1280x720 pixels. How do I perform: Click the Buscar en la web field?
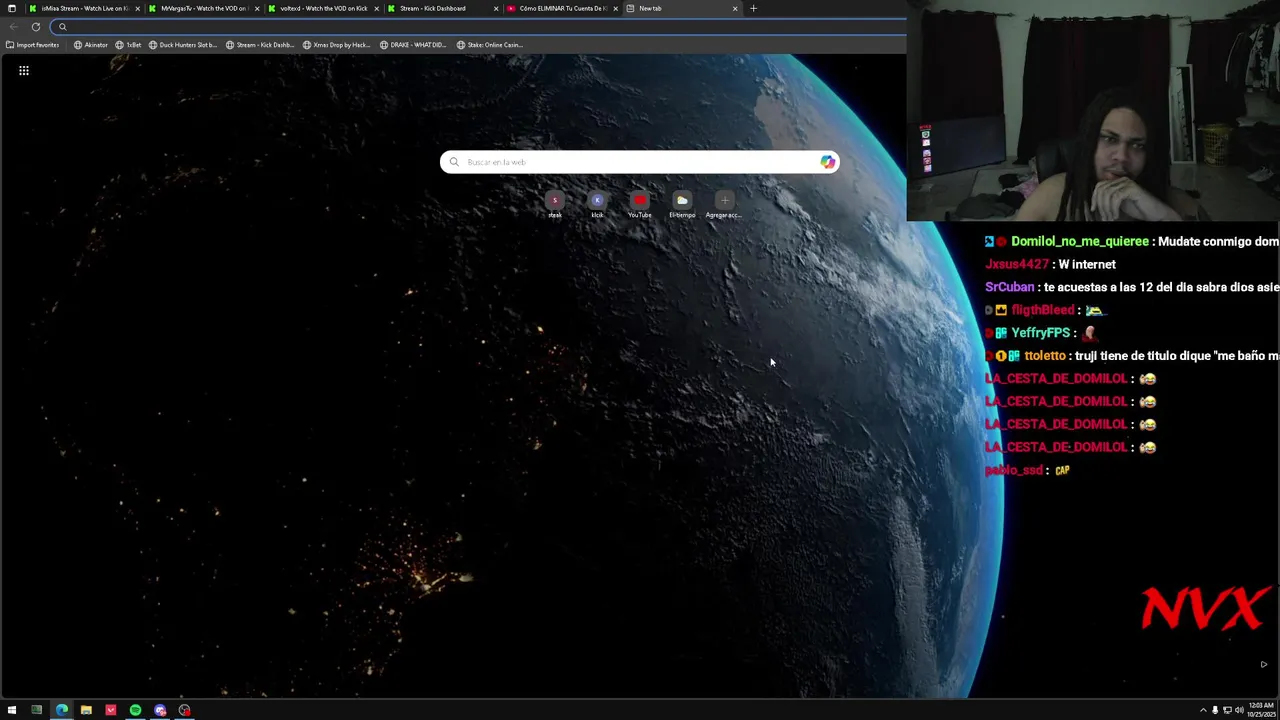coord(640,162)
